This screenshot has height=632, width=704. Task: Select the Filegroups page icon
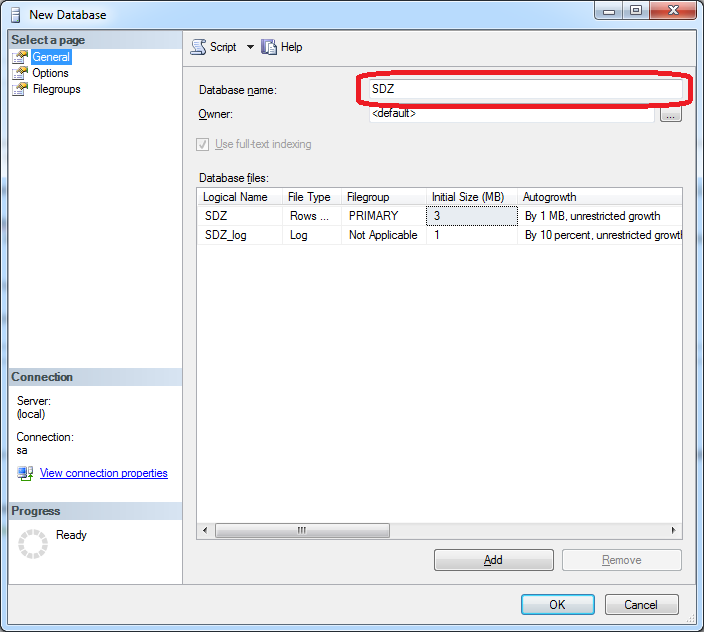click(x=20, y=89)
